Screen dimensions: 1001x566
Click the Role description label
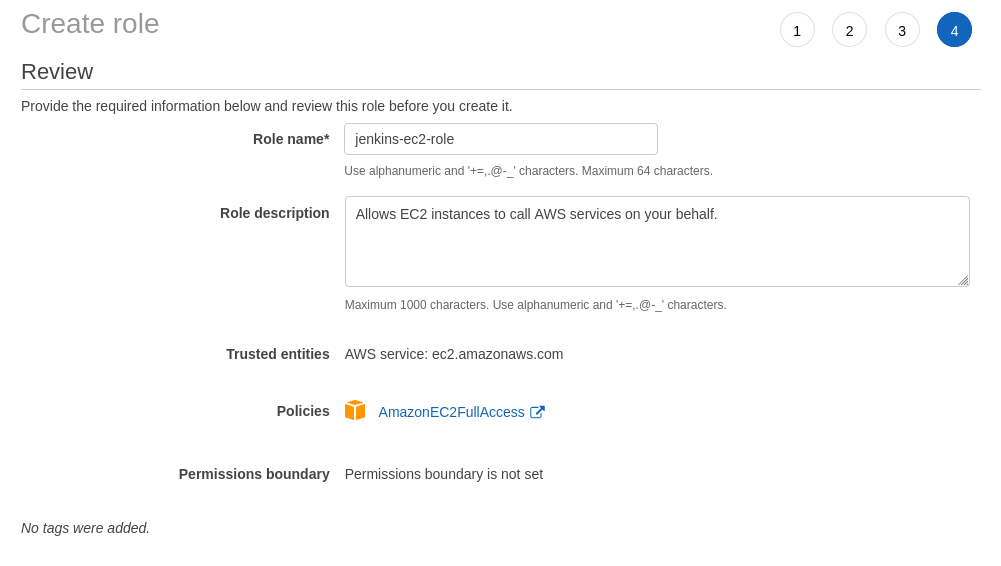coord(274,213)
